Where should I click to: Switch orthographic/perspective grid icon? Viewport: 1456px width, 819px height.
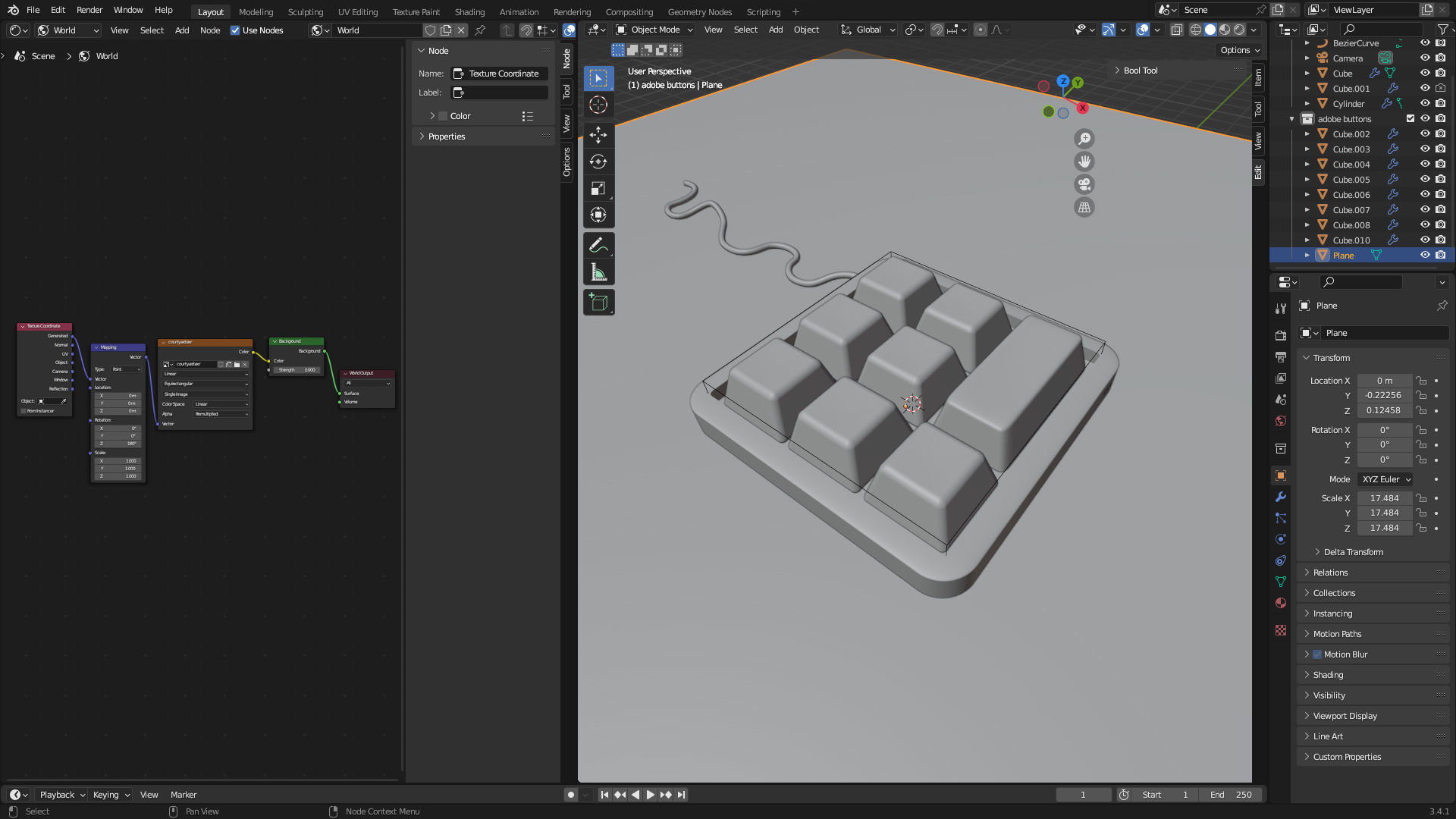coord(1084,207)
